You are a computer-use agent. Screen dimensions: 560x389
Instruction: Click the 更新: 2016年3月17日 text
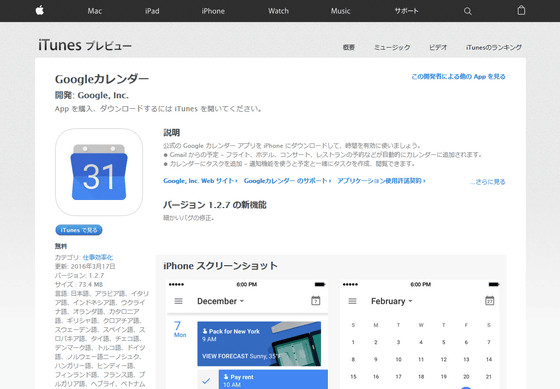(x=85, y=266)
